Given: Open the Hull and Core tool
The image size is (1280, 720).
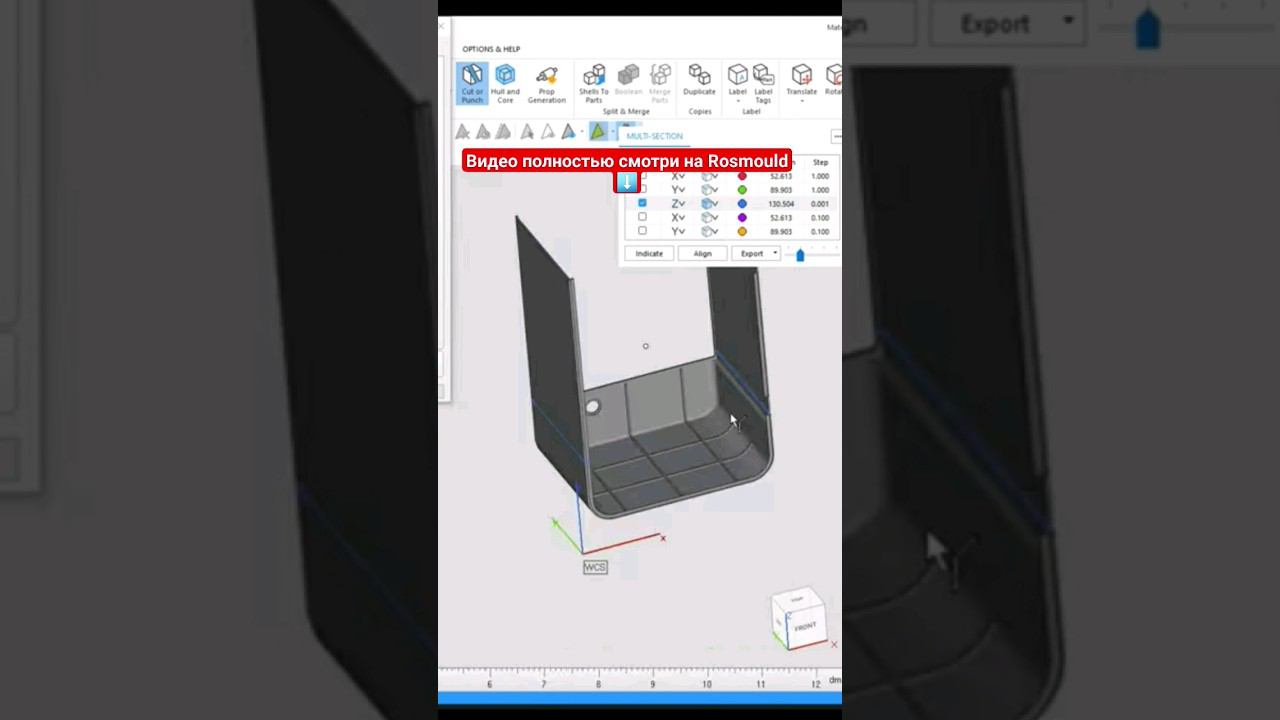Looking at the screenshot, I should pyautogui.click(x=505, y=84).
